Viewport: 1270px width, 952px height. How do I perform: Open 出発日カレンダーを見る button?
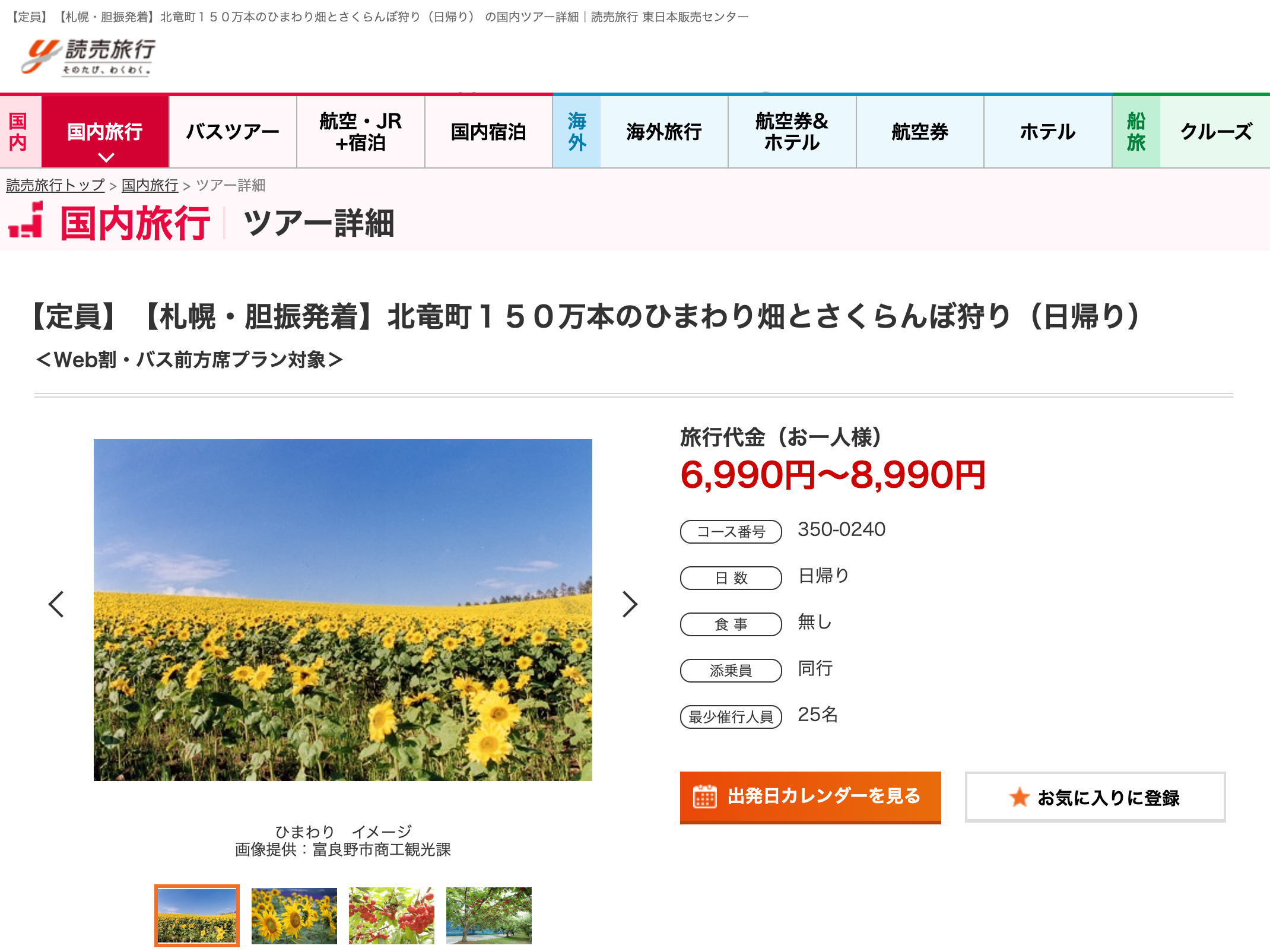click(x=810, y=798)
